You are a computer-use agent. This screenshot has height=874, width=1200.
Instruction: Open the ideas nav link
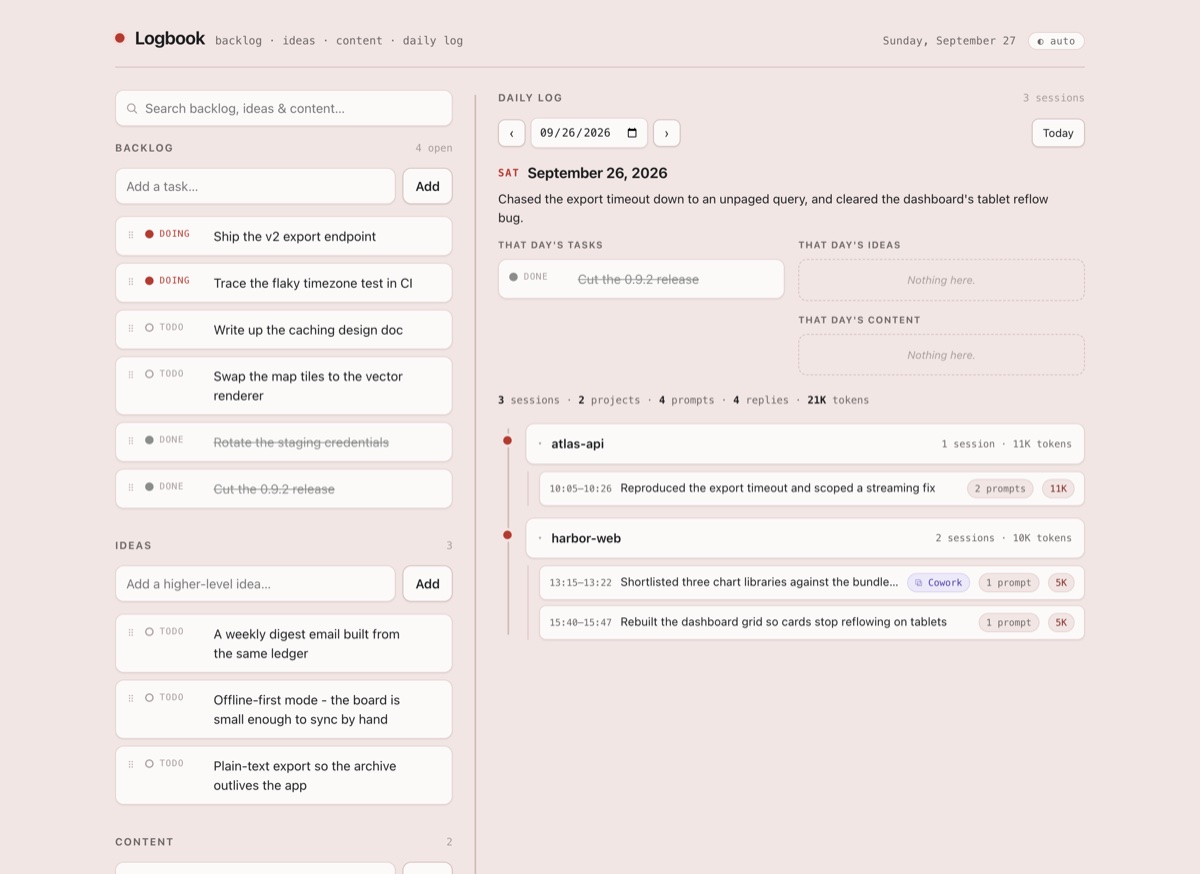click(x=299, y=41)
